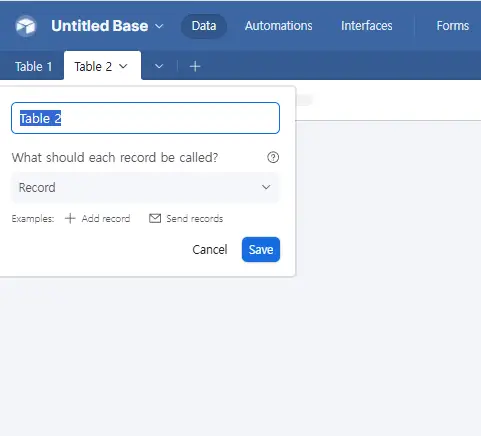
Task: Go to the Interfaces tab
Action: [367, 26]
